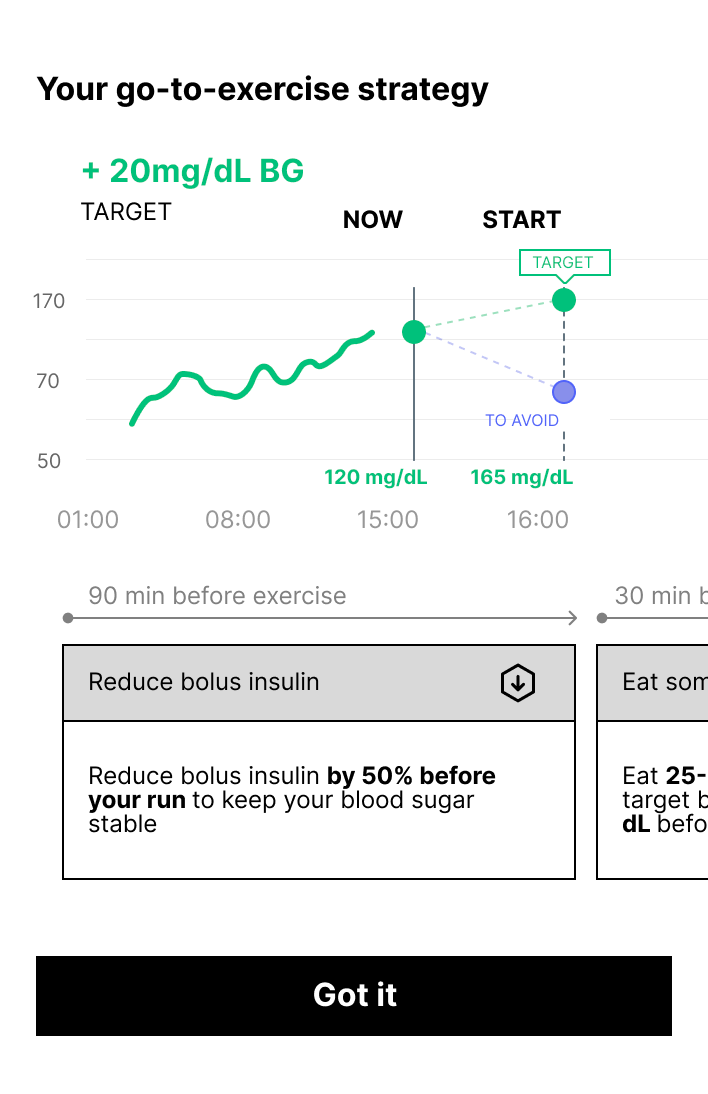
Task: Select the START column label
Action: [522, 220]
